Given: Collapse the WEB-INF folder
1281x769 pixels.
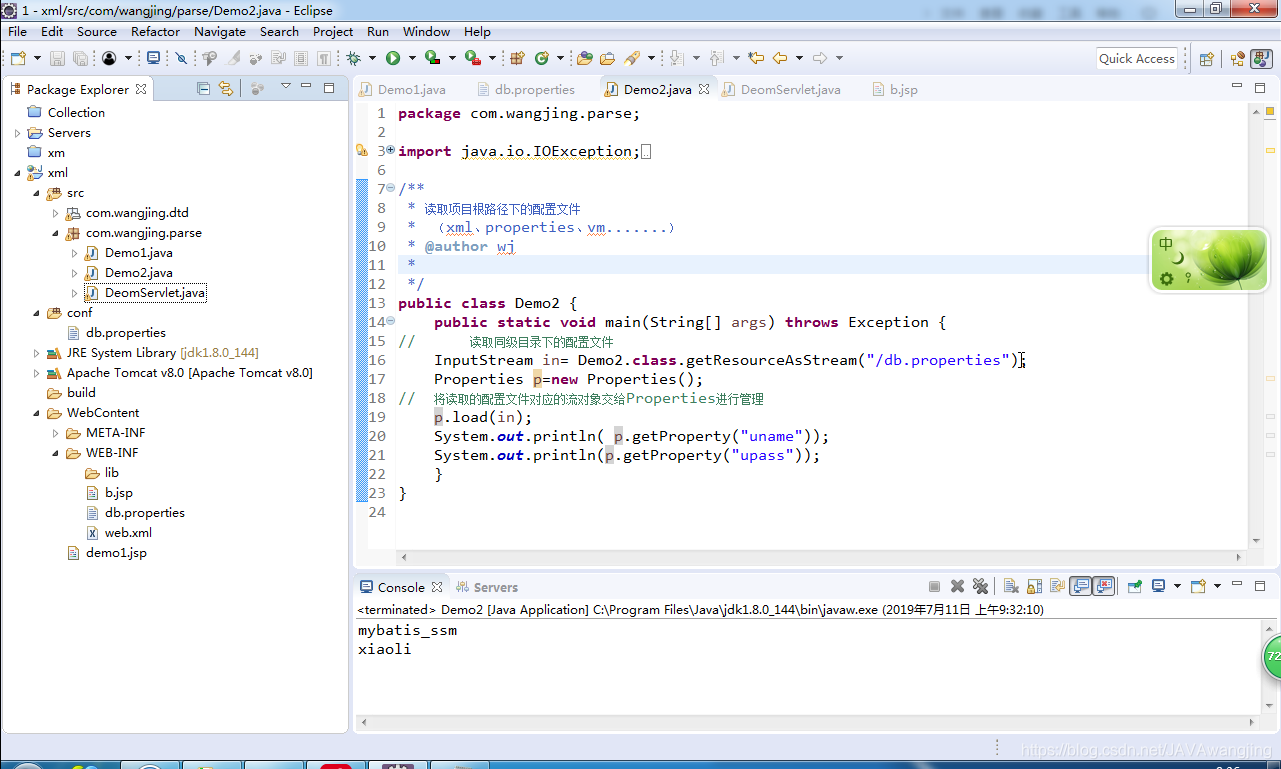Looking at the screenshot, I should click(55, 453).
